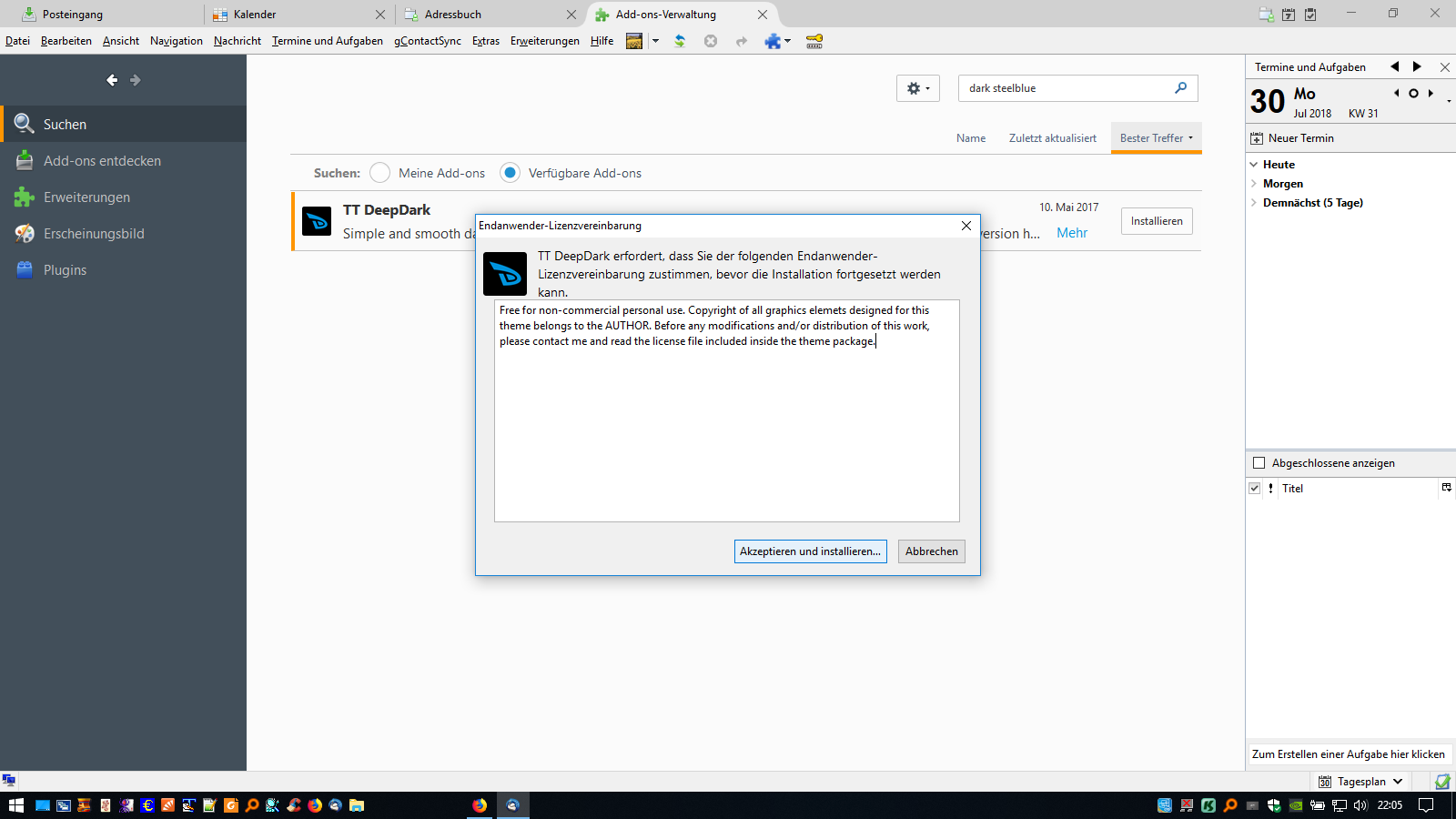Select the Verfügbare Add-ons radio button
This screenshot has width=1456, height=819.
point(511,173)
